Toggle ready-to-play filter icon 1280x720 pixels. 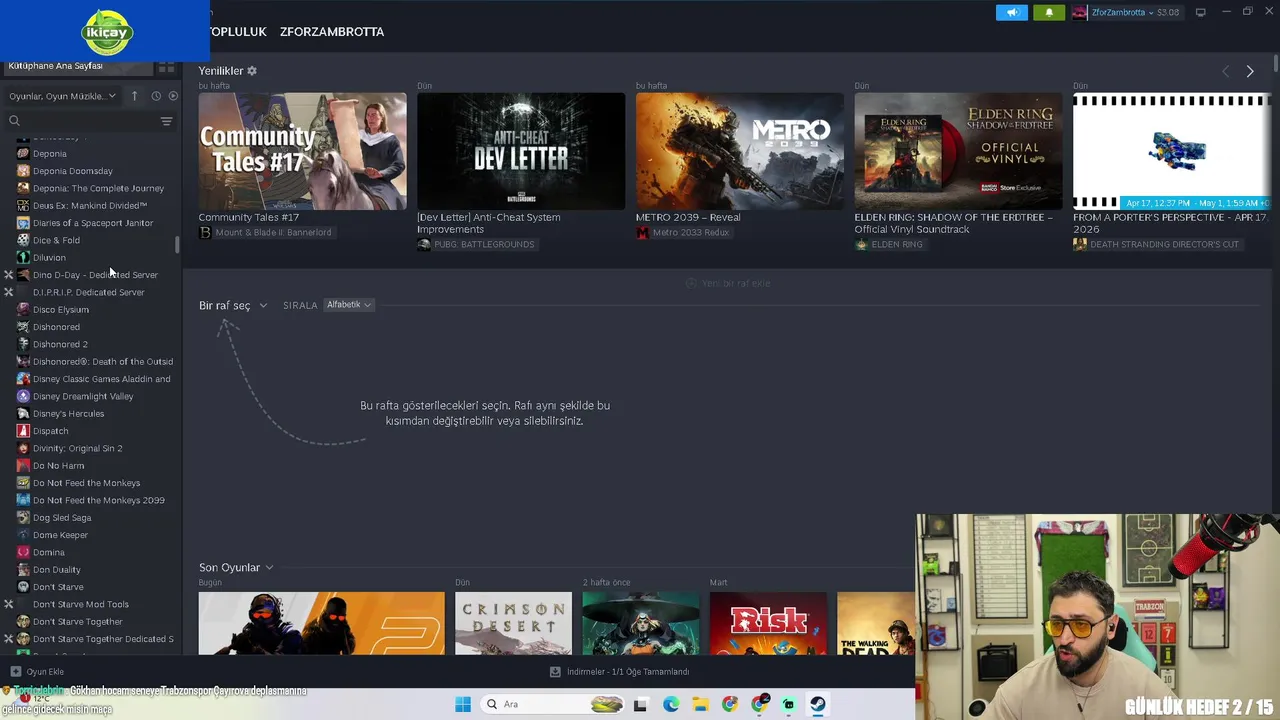click(x=173, y=96)
